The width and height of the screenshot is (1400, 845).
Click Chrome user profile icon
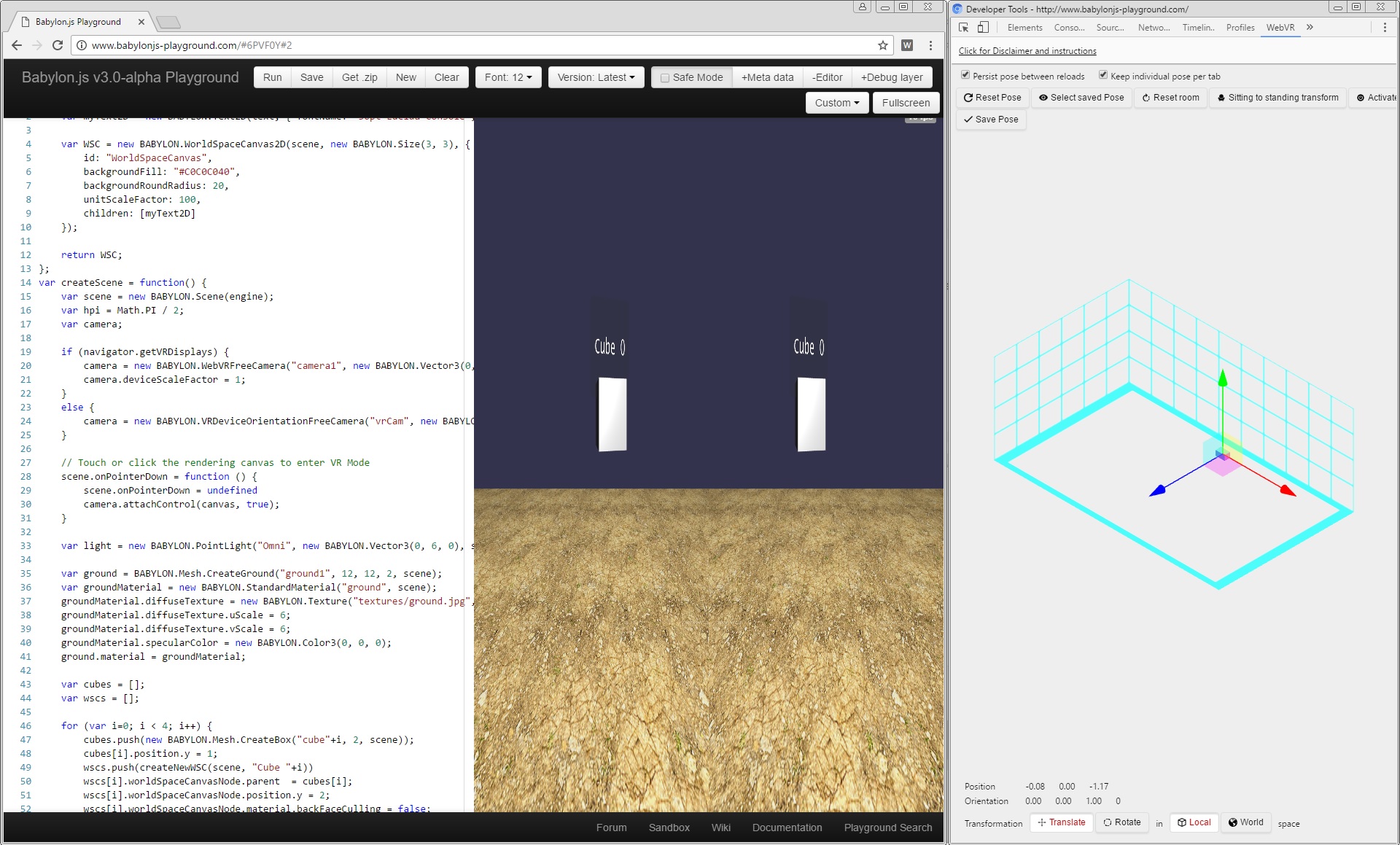coord(863,7)
